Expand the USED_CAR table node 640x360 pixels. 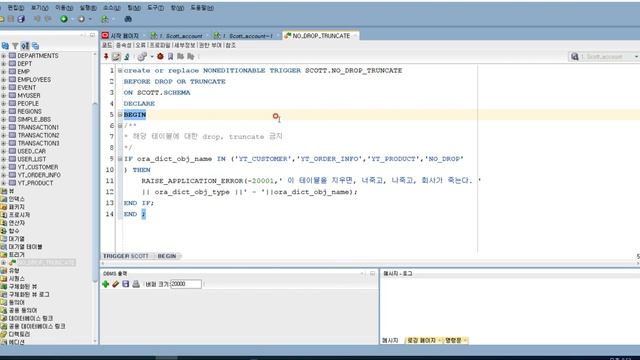4,151
